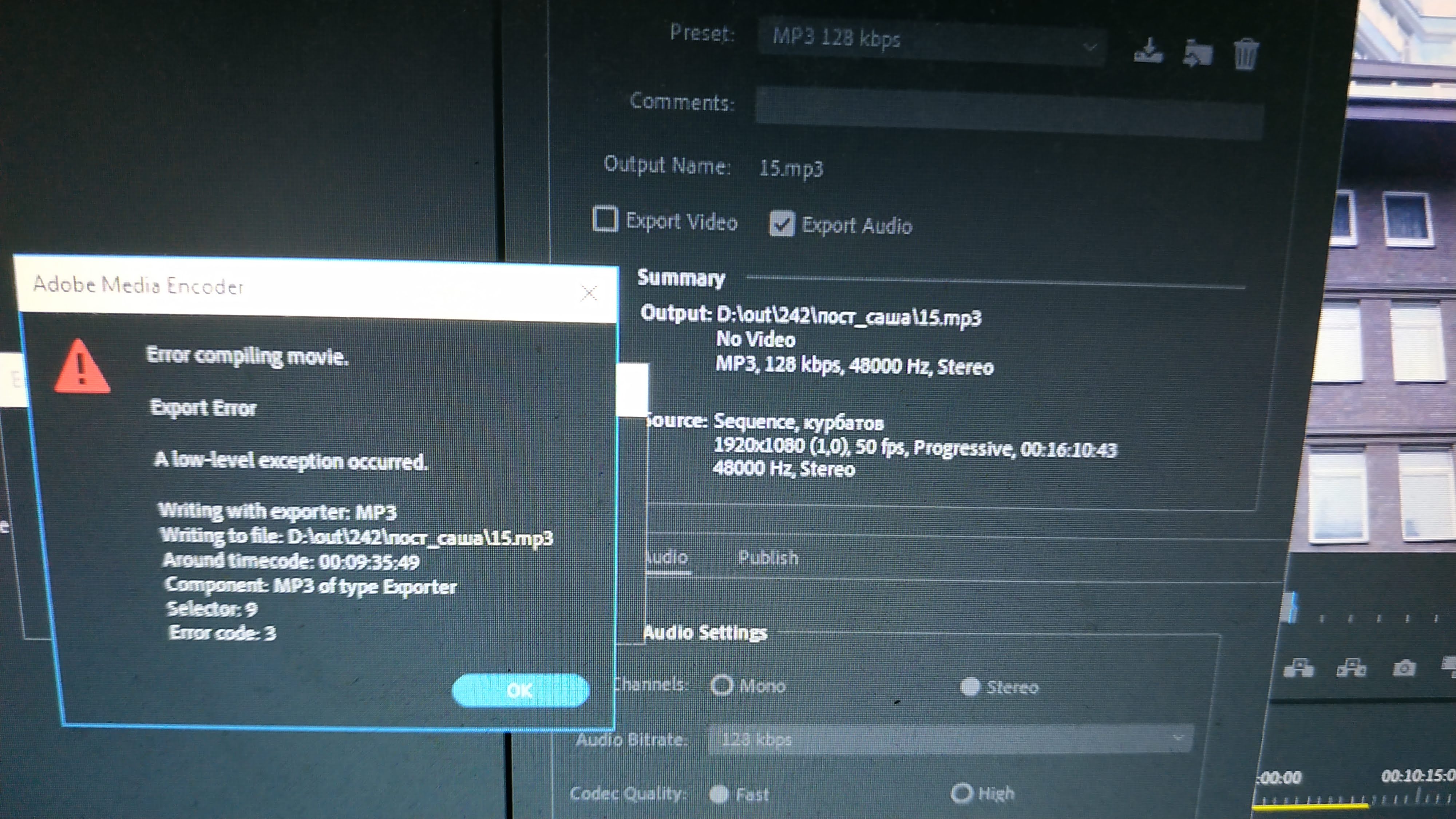Click the "MP3, 128 kbps, 48000 Hz, Stereo" summary line
Image resolution: width=1456 pixels, height=819 pixels.
click(x=855, y=366)
